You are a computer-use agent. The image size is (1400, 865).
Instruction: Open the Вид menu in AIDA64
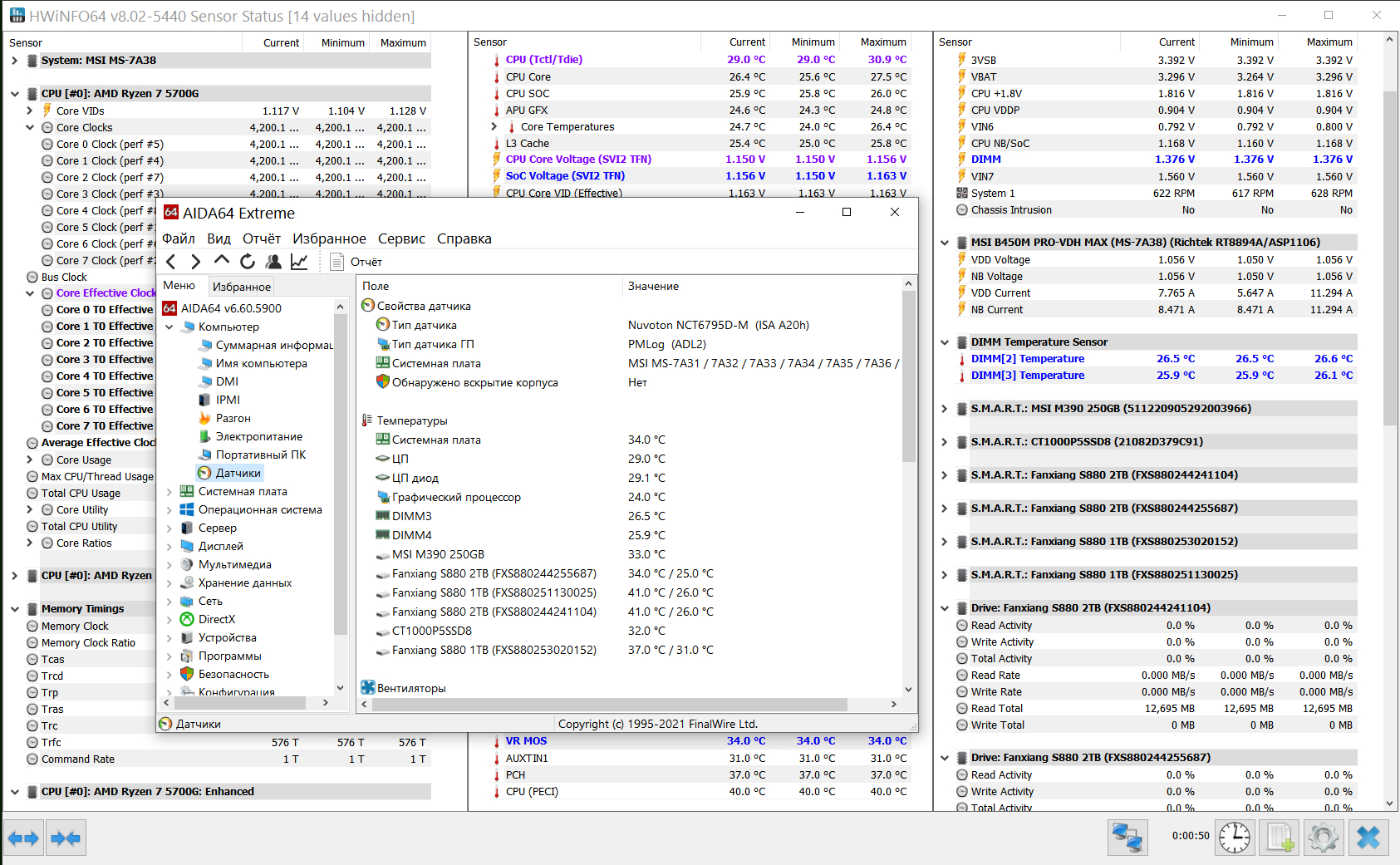[219, 238]
